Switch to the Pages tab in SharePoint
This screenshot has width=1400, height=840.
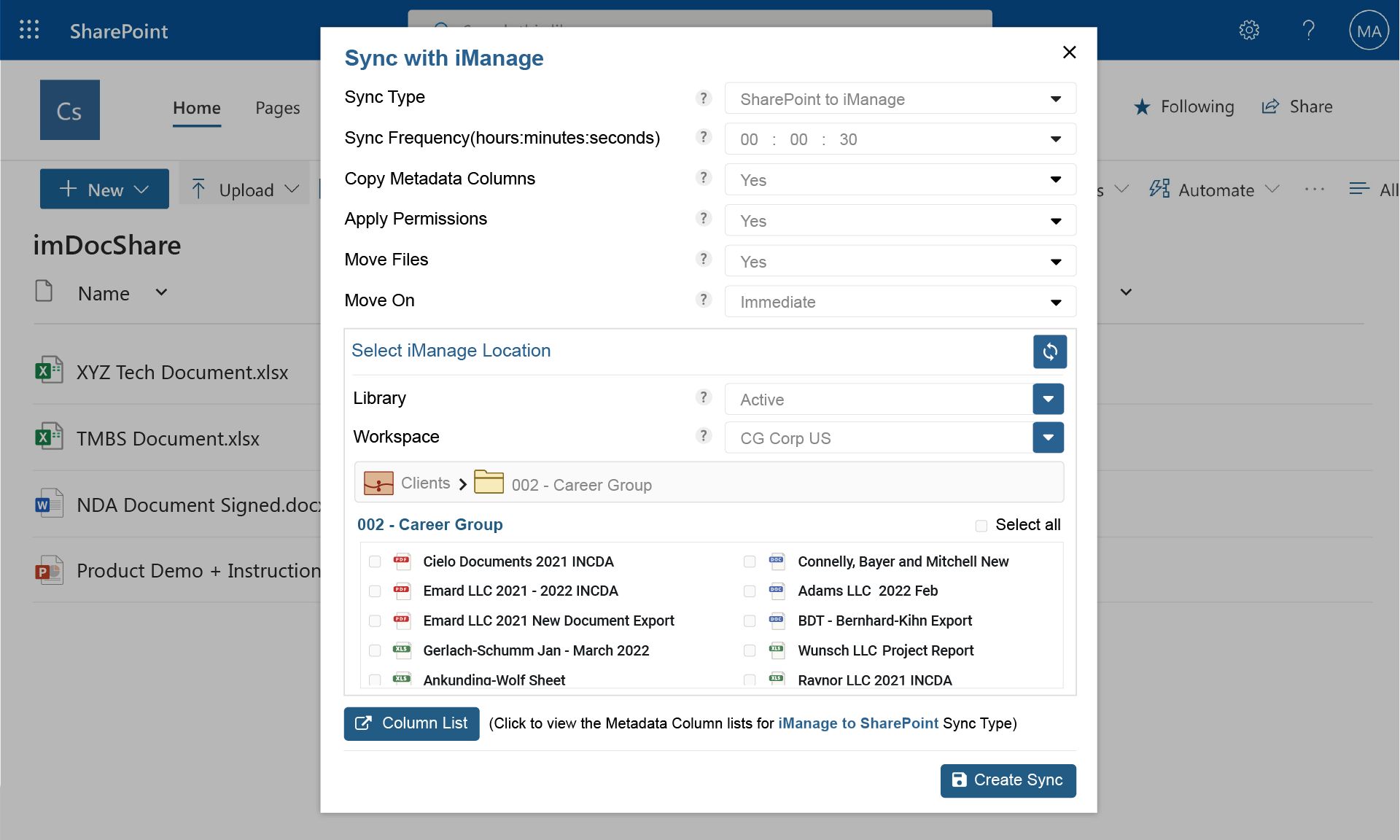coord(275,105)
